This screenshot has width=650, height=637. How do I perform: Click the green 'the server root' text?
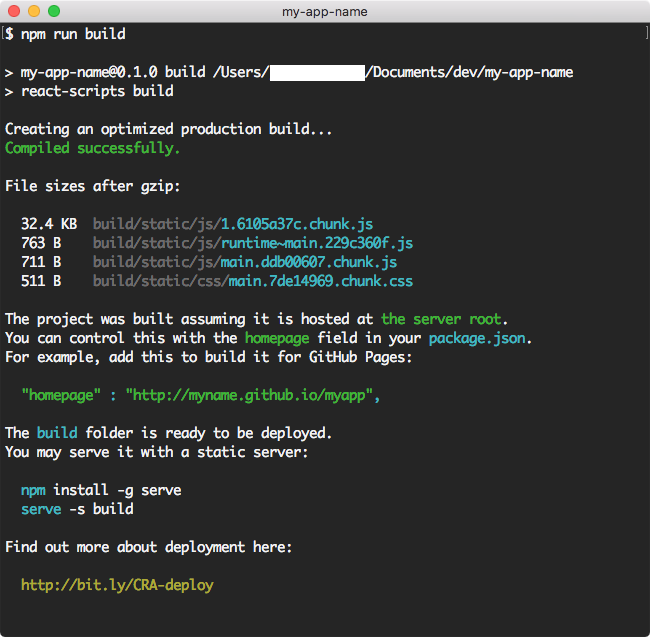coord(444,319)
